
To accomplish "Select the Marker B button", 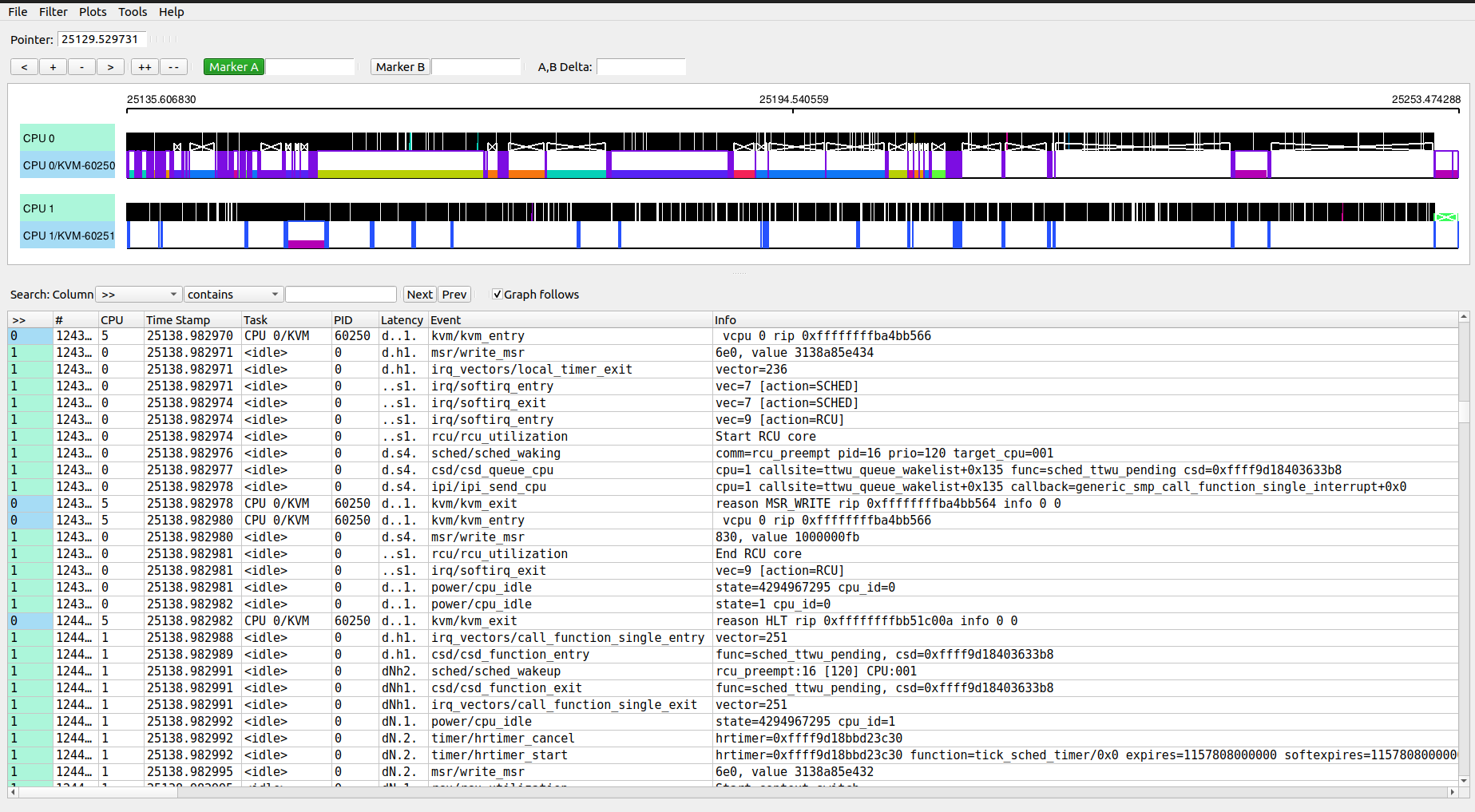I will 400,67.
